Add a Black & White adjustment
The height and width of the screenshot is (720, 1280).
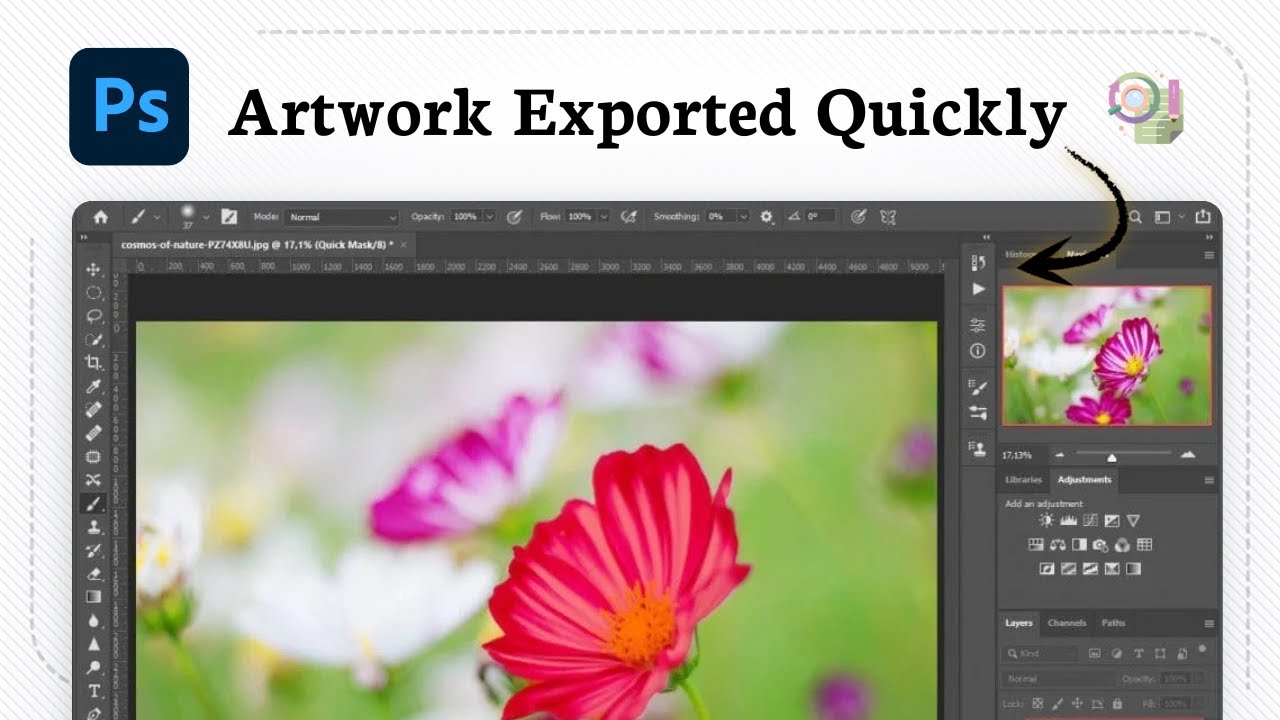click(1079, 545)
